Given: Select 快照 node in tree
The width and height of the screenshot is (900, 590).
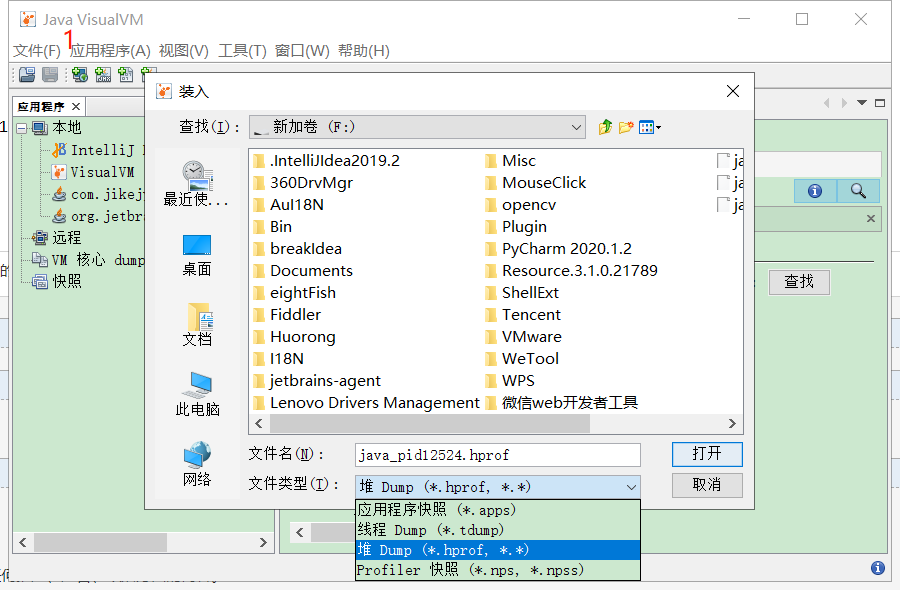Looking at the screenshot, I should [57, 281].
